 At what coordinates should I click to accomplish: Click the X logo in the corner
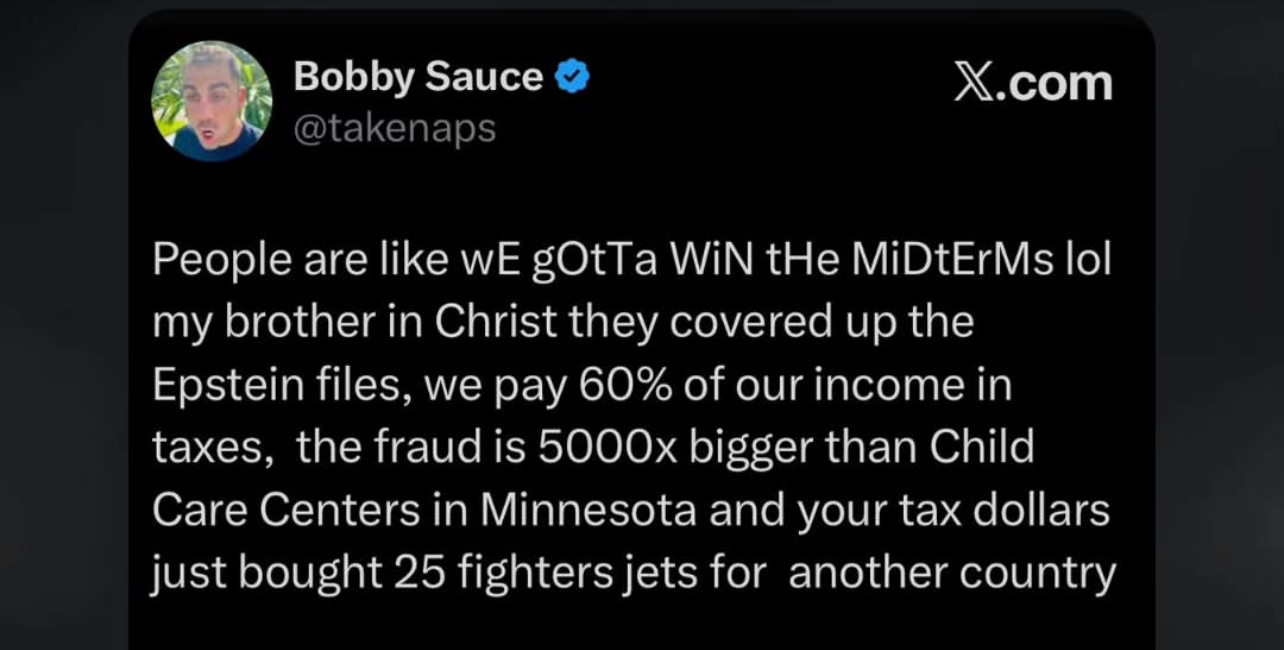pos(973,84)
